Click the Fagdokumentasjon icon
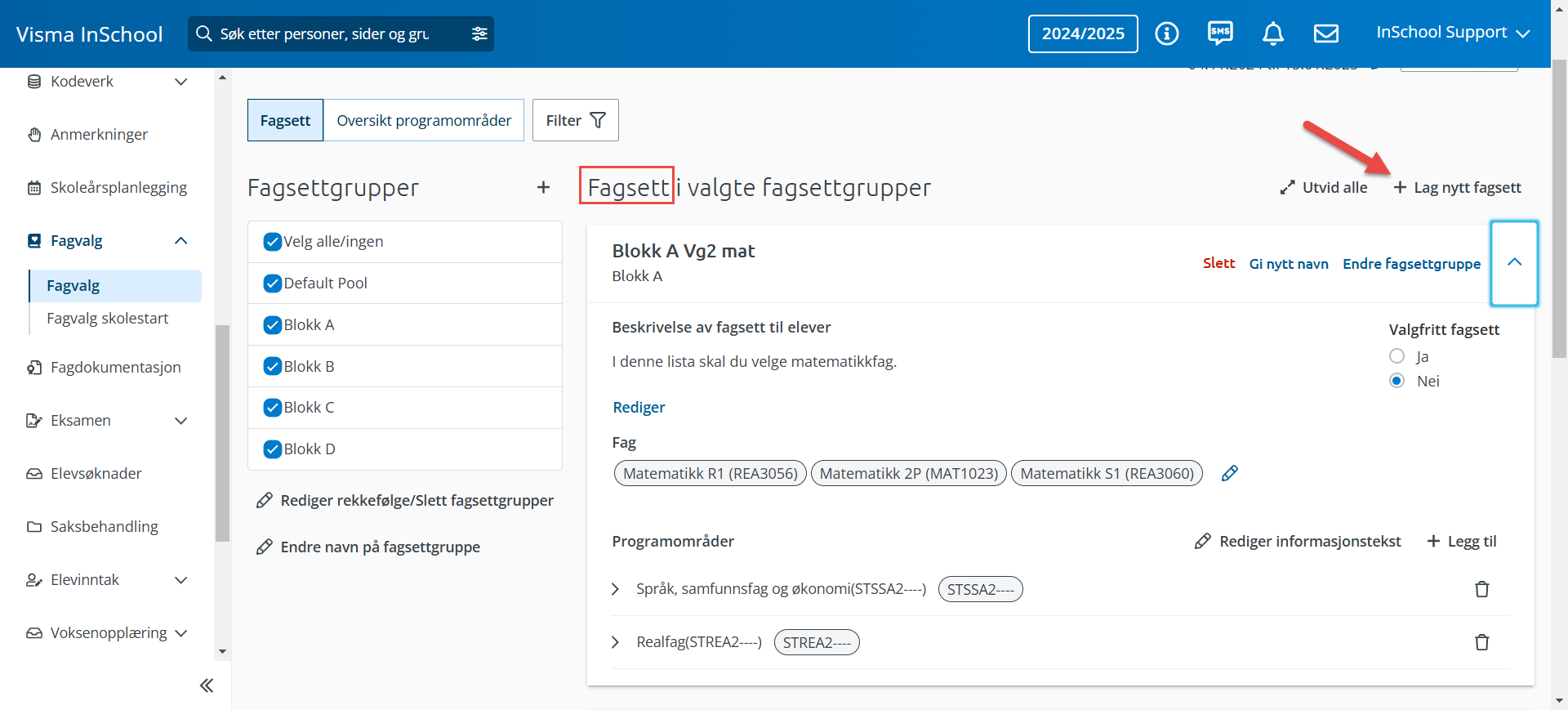 [x=34, y=368]
